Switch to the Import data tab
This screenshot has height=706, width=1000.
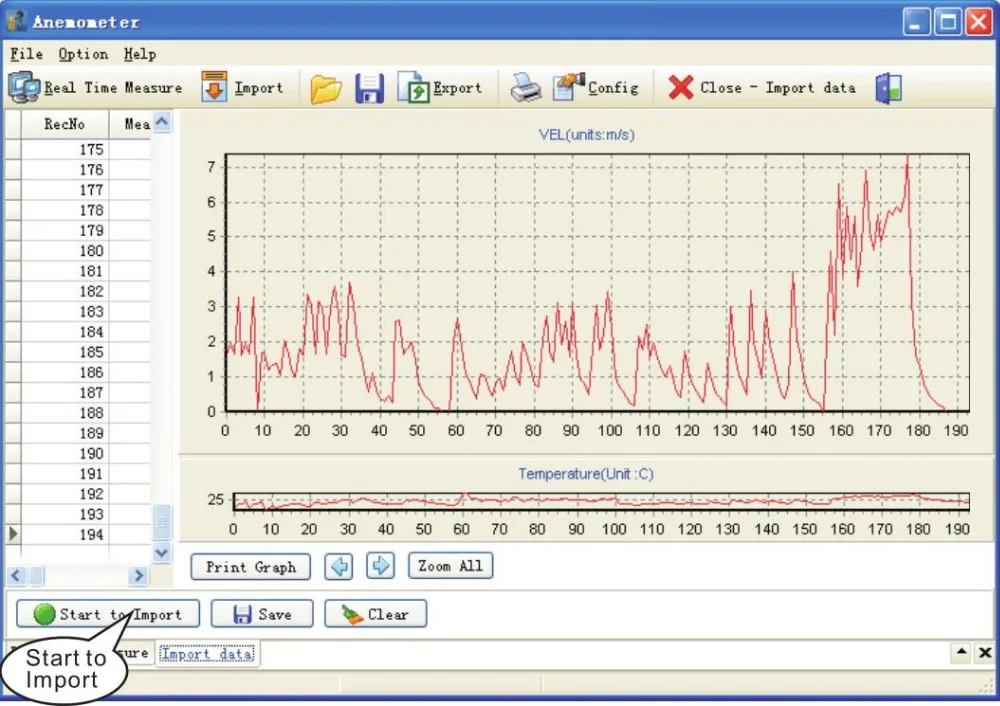[x=207, y=654]
